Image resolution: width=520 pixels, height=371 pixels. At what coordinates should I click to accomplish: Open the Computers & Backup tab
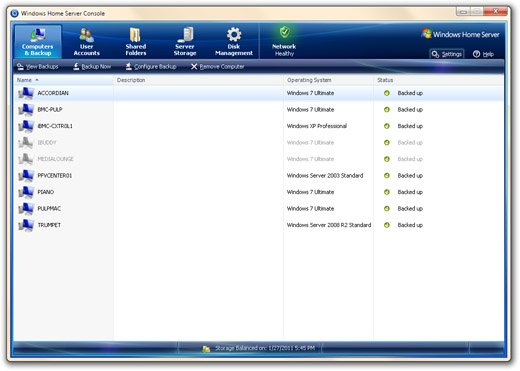point(38,41)
